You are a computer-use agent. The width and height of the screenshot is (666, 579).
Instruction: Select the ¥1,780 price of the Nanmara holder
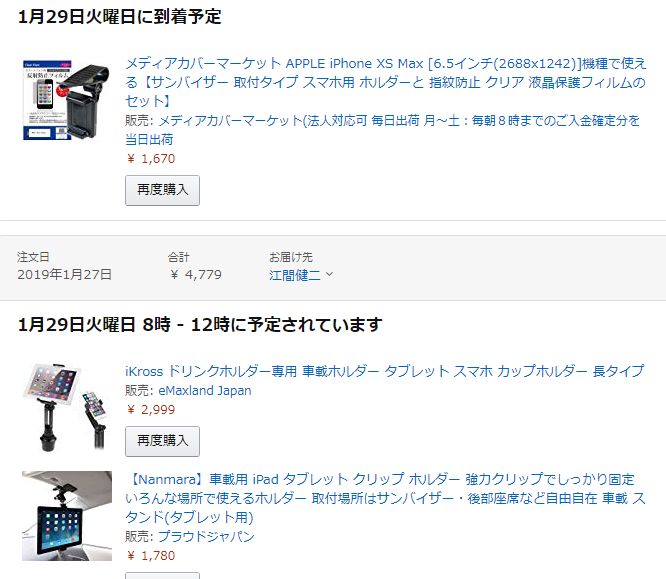pos(151,556)
